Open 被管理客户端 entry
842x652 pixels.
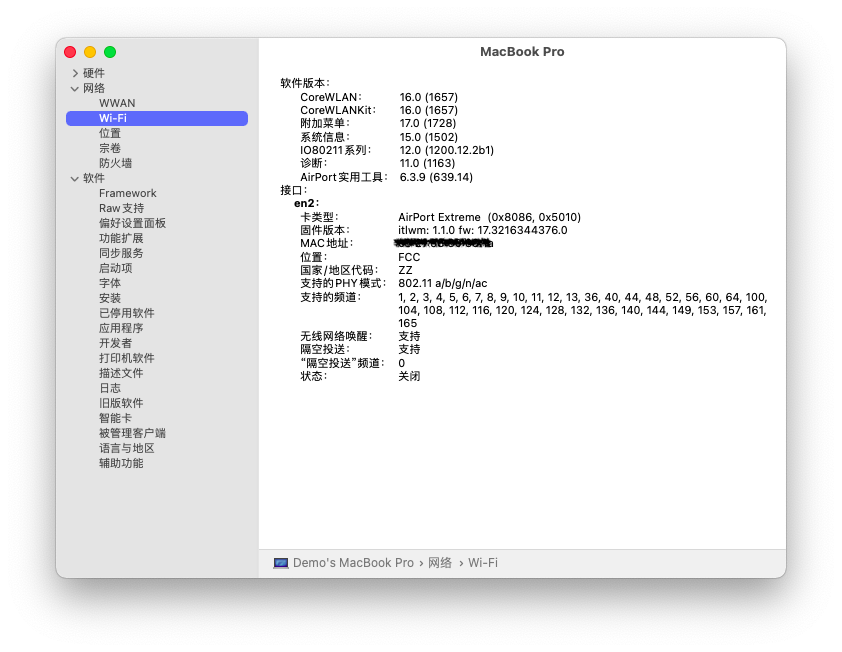(x=133, y=433)
